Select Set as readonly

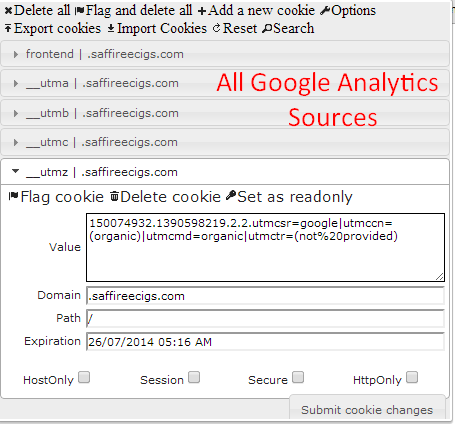[289, 197]
